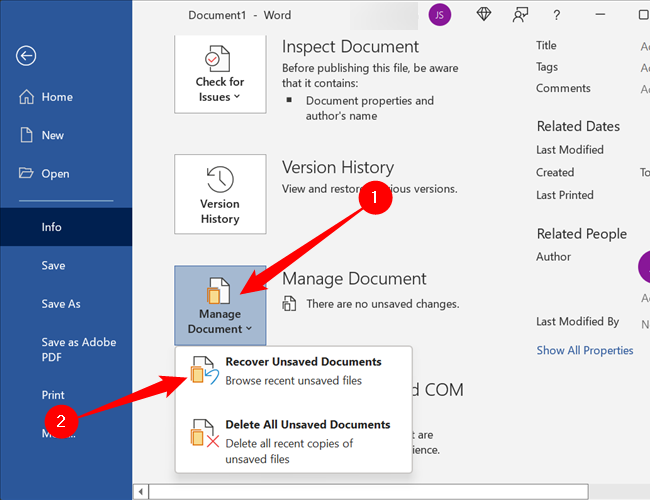The image size is (650, 500).
Task: Choose Save As in the sidebar
Action: [66, 304]
